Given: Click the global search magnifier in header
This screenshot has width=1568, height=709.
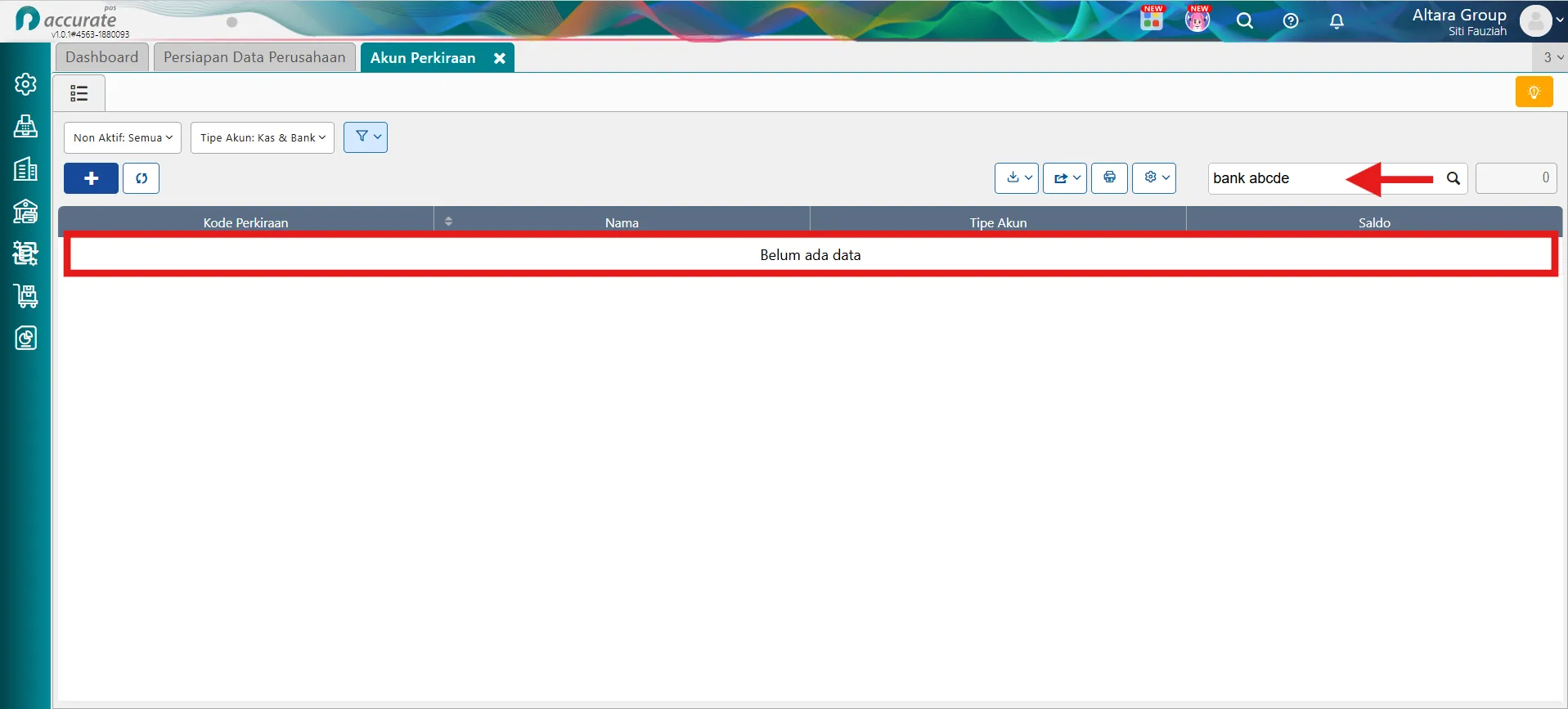Looking at the screenshot, I should (x=1245, y=21).
